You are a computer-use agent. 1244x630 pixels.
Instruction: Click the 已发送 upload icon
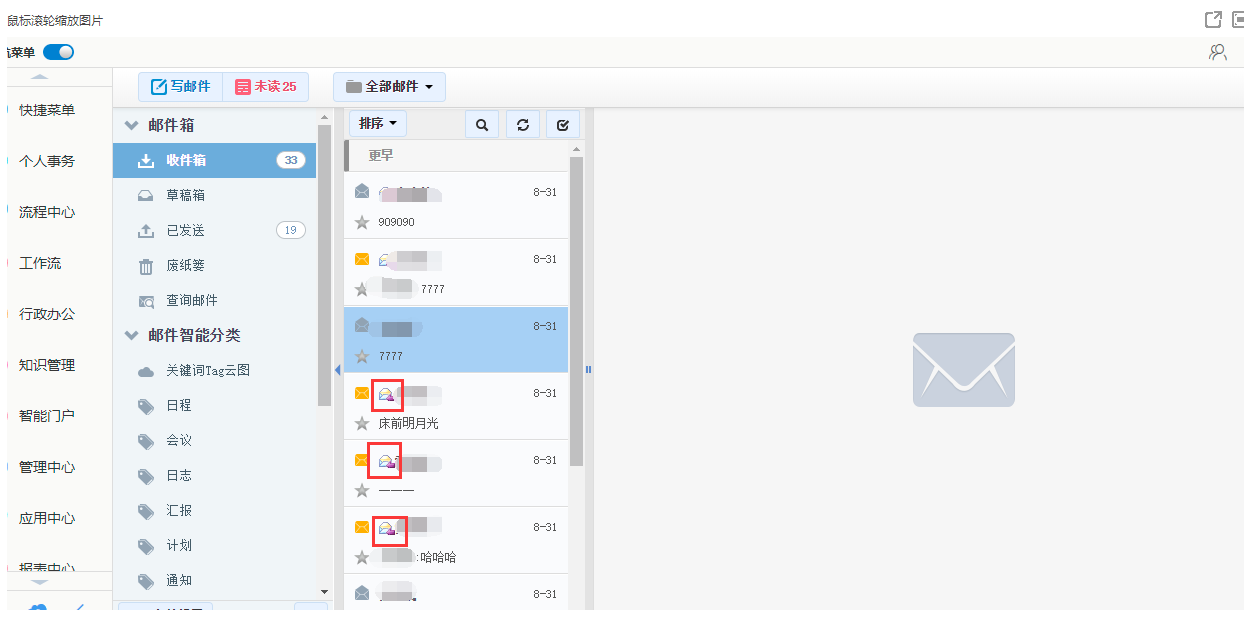tap(146, 231)
